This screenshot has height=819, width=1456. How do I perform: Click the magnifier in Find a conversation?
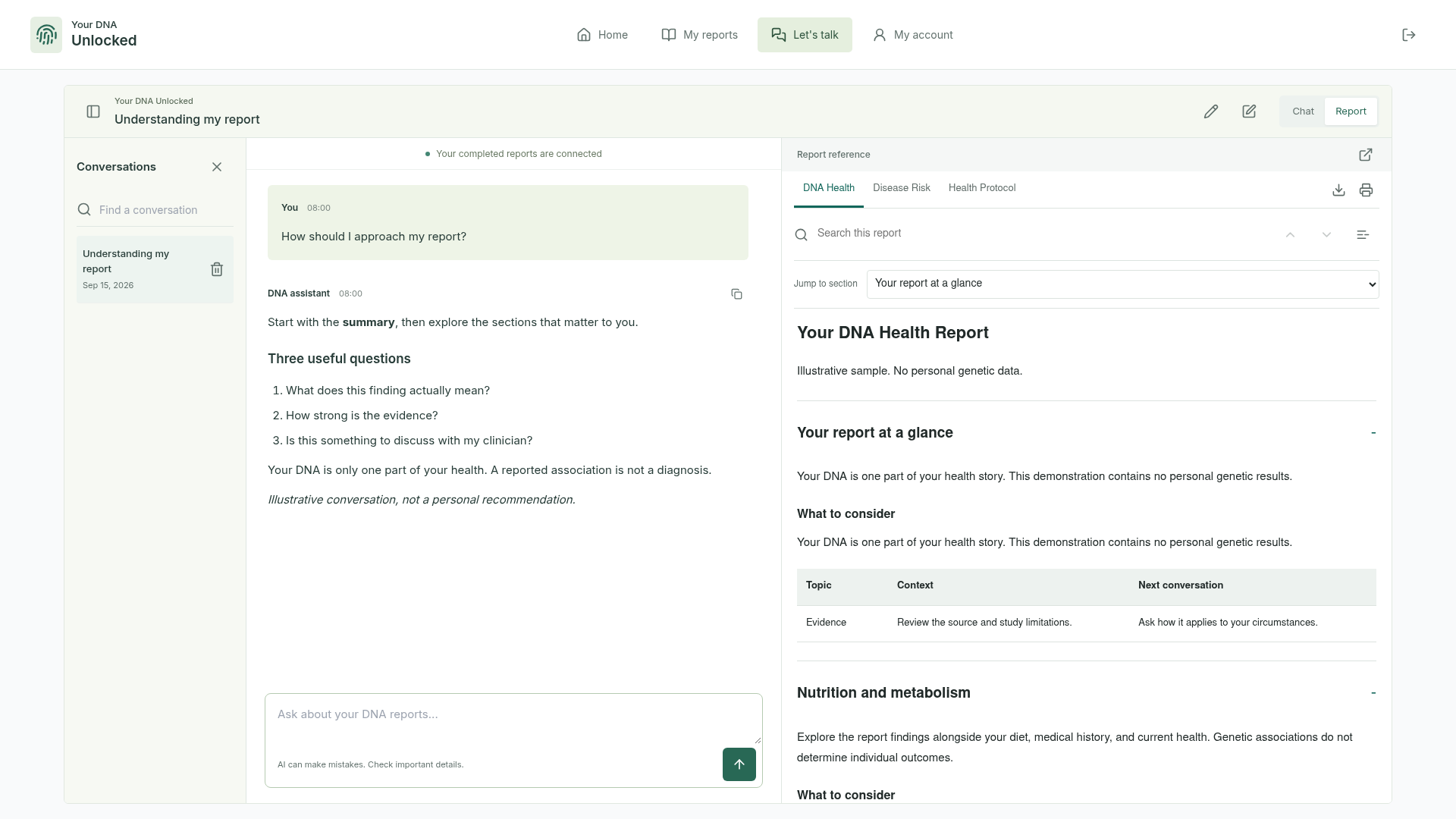point(84,210)
